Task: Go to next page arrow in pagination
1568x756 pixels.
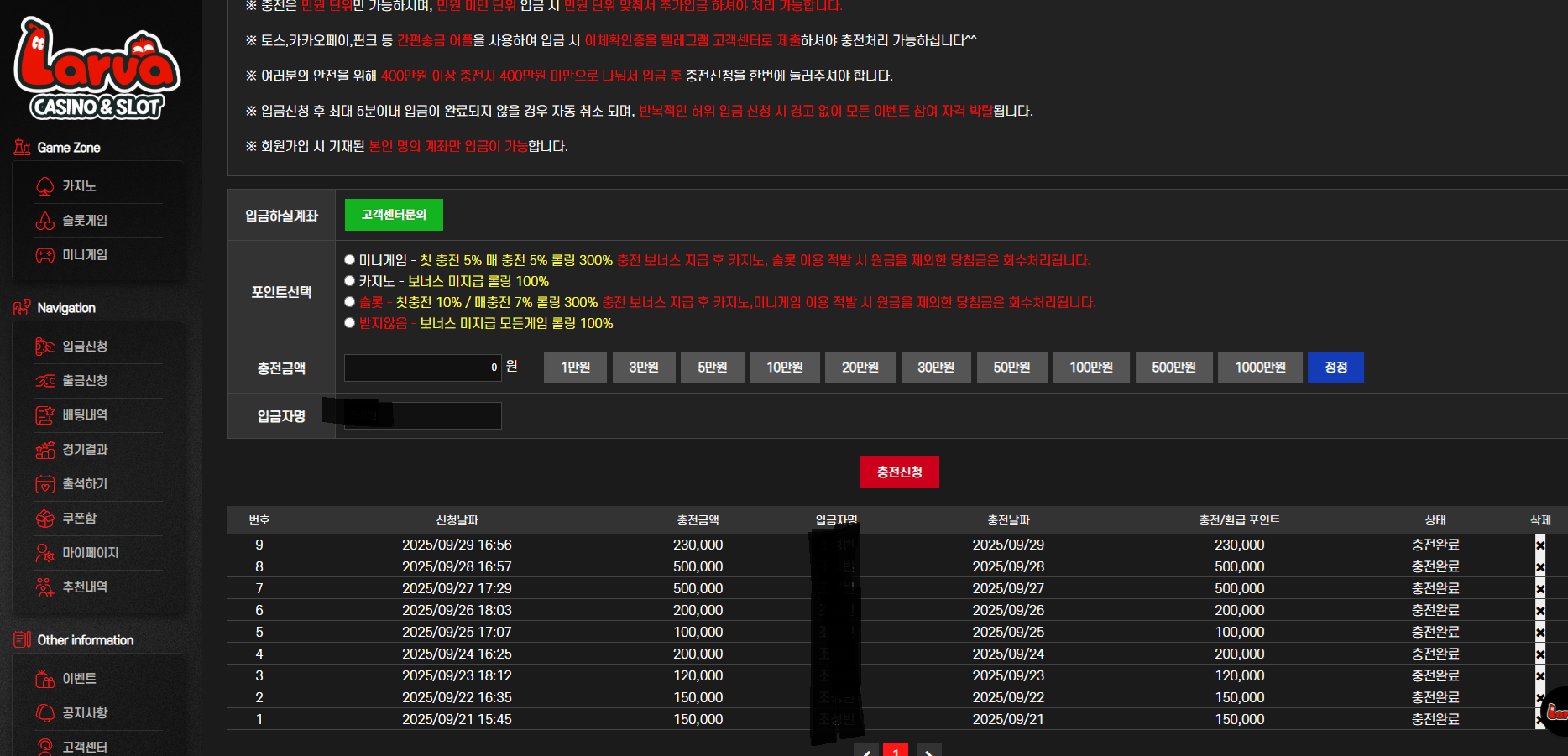Action: (x=928, y=750)
